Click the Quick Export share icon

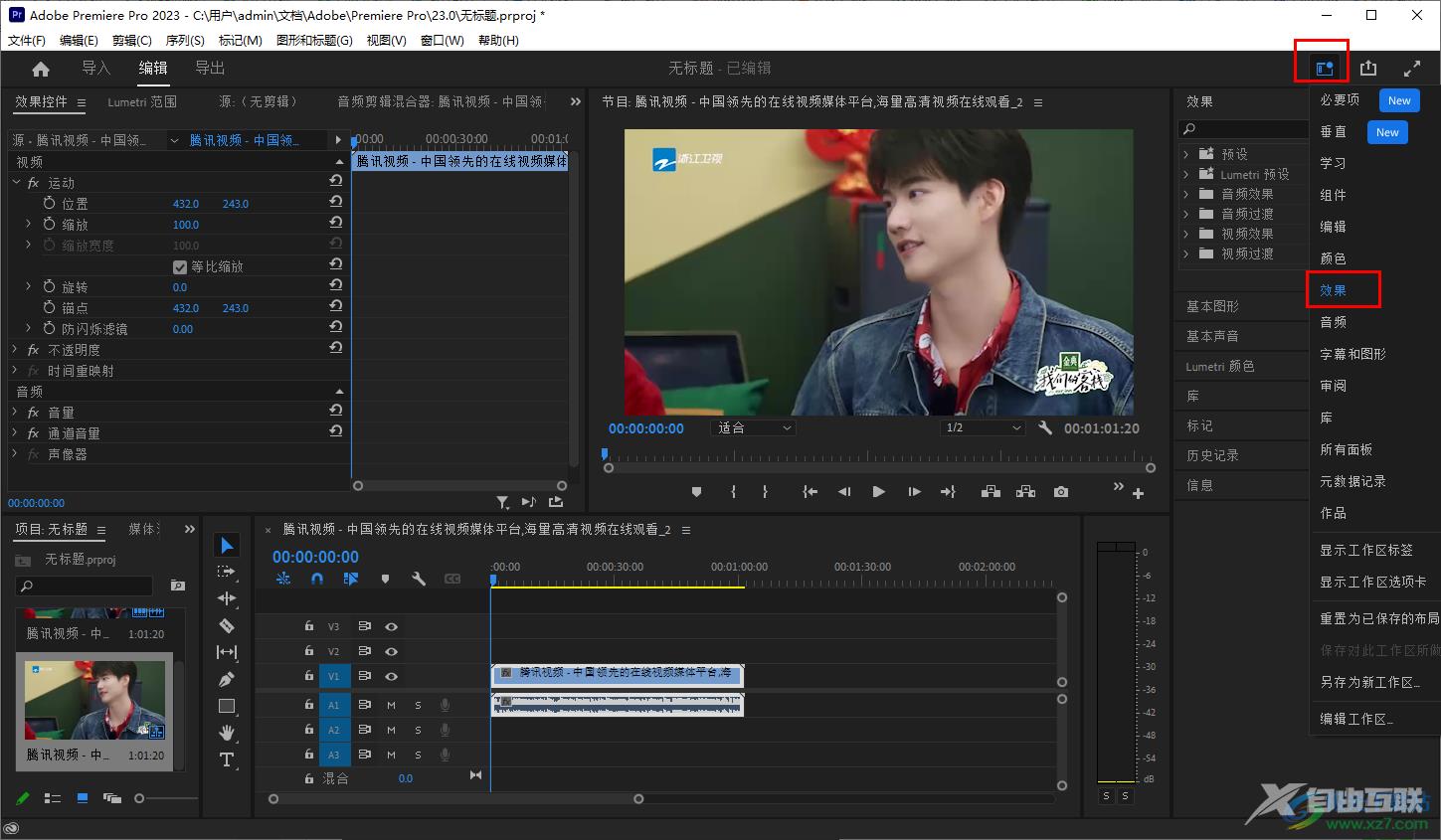1368,68
